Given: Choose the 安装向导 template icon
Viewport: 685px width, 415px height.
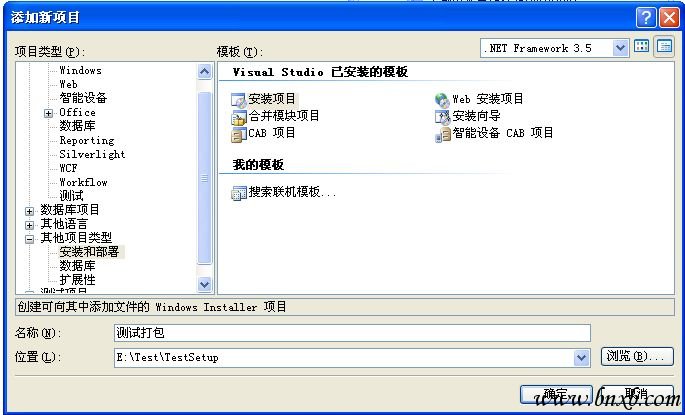Looking at the screenshot, I should tap(443, 117).
